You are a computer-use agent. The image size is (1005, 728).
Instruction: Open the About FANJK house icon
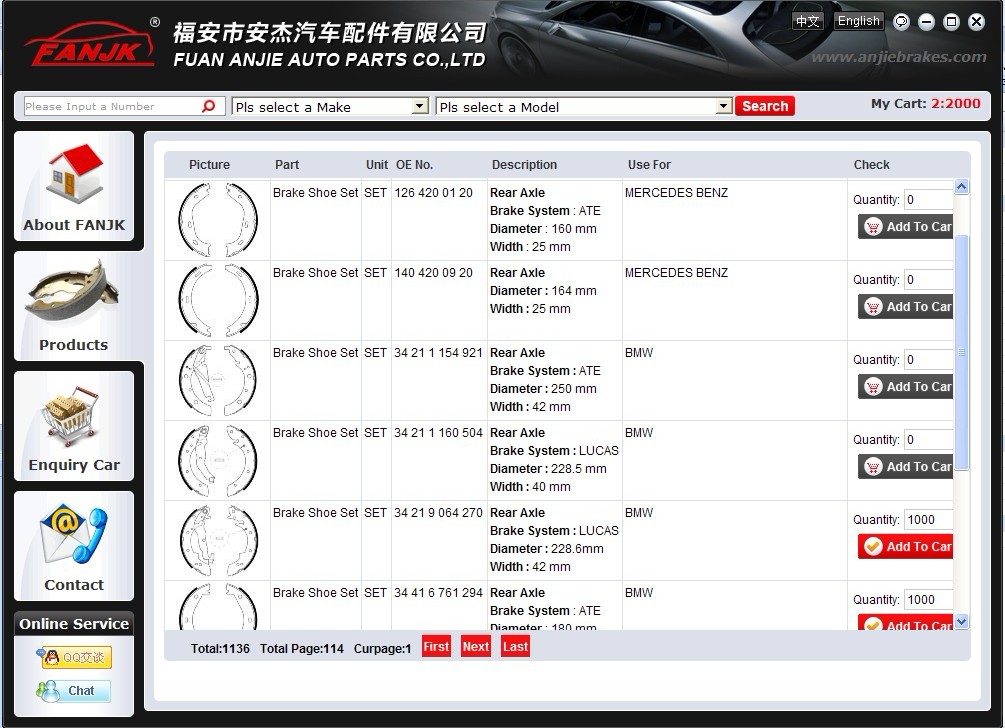pyautogui.click(x=74, y=174)
